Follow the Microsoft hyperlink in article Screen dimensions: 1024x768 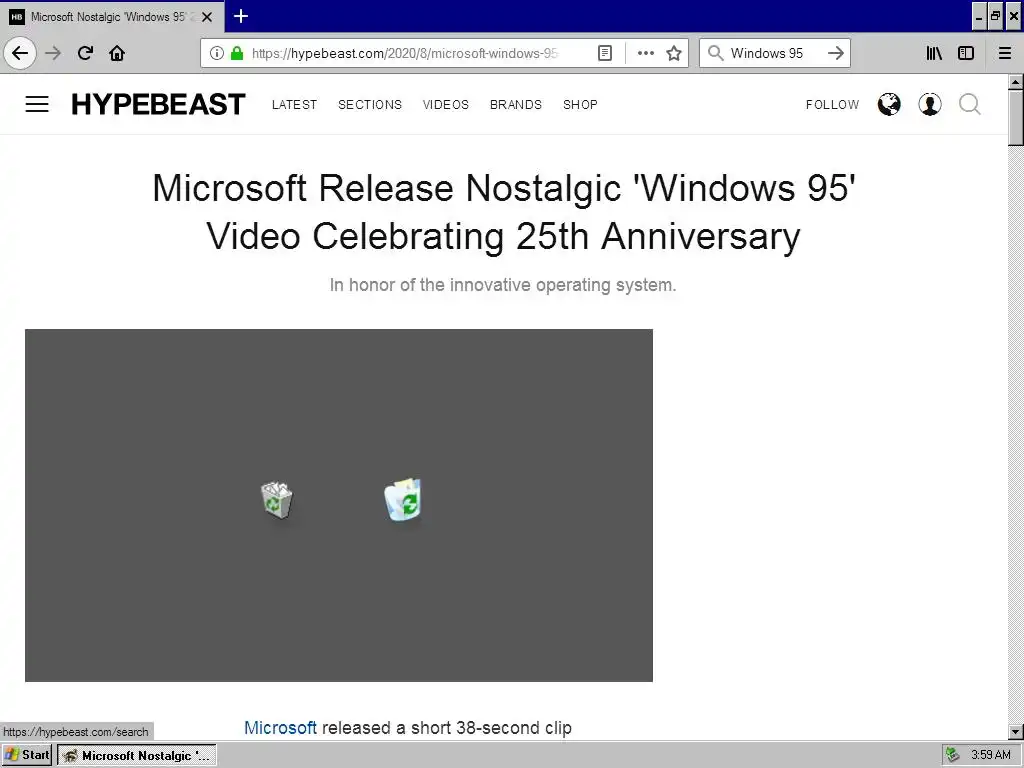coord(280,728)
